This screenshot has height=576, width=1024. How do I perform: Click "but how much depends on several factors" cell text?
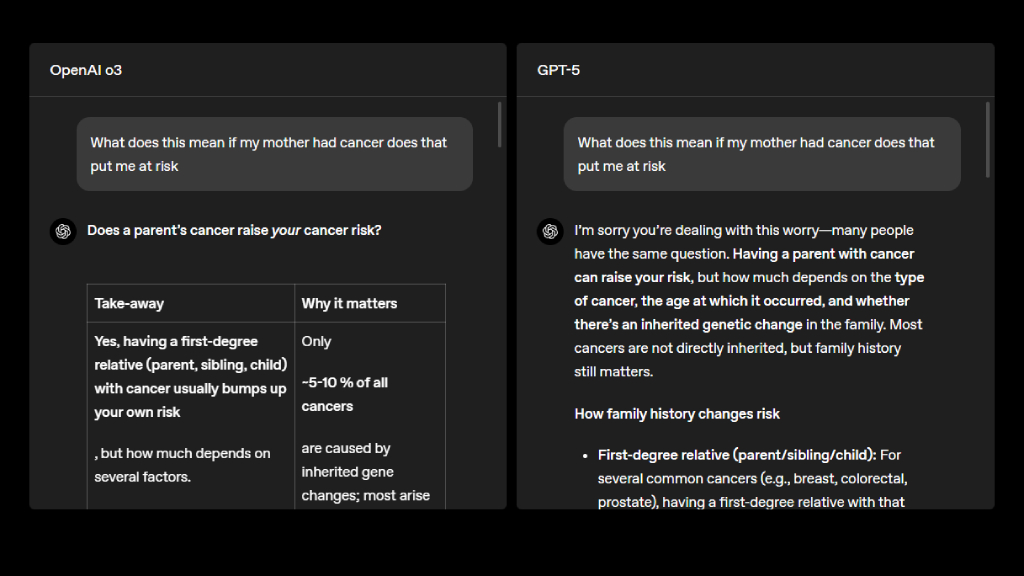182,465
